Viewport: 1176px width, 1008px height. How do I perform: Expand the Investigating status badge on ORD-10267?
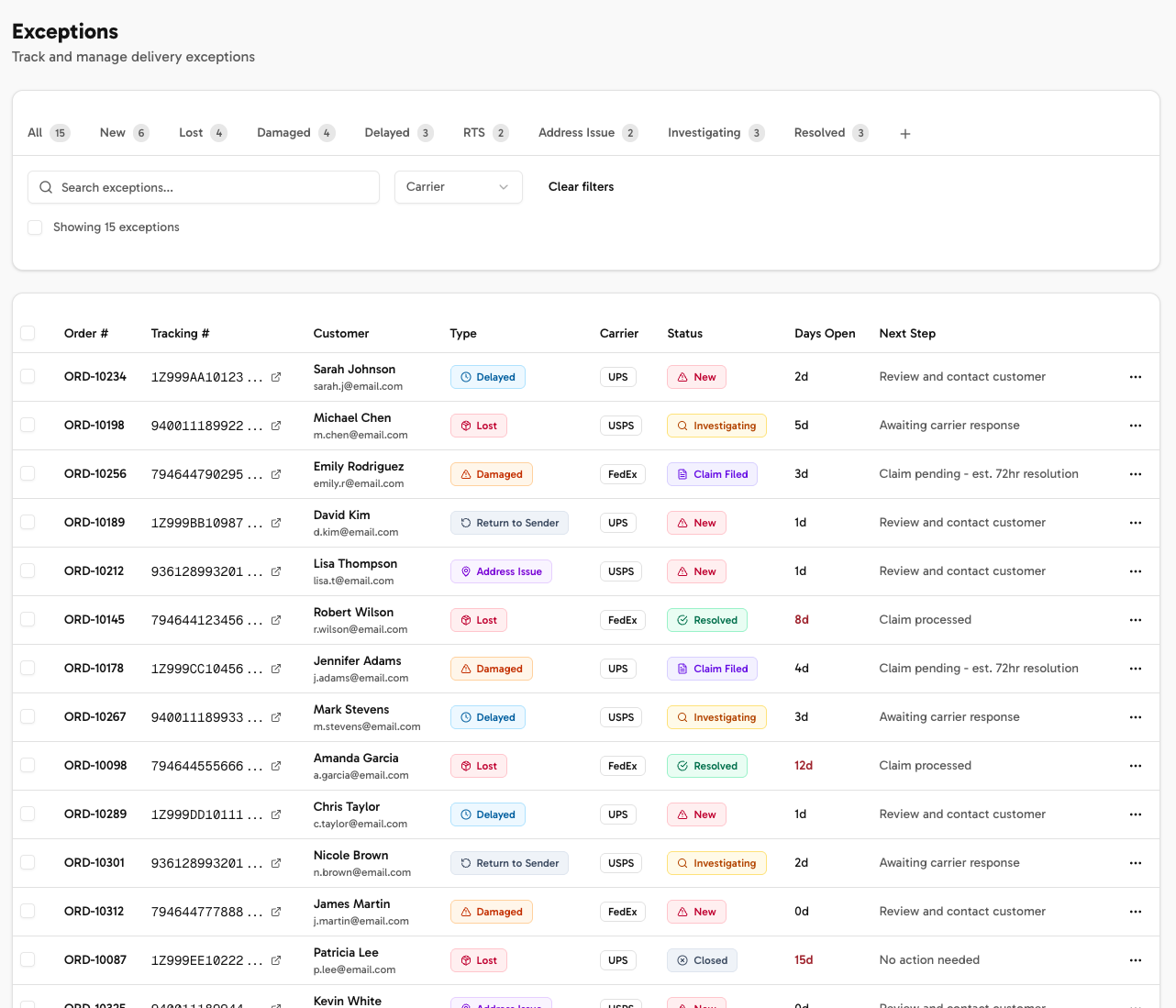pyautogui.click(x=716, y=717)
